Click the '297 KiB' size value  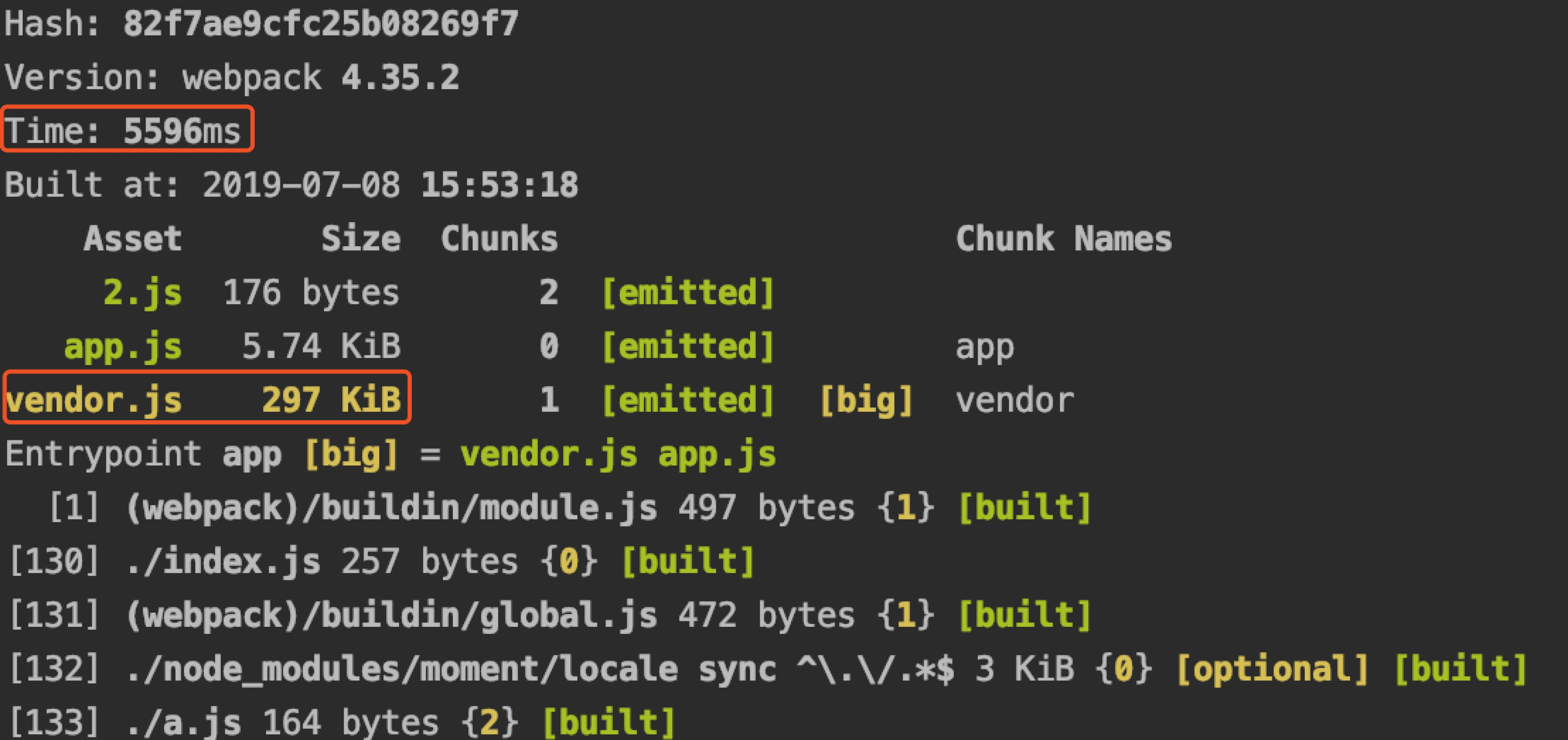pos(331,400)
